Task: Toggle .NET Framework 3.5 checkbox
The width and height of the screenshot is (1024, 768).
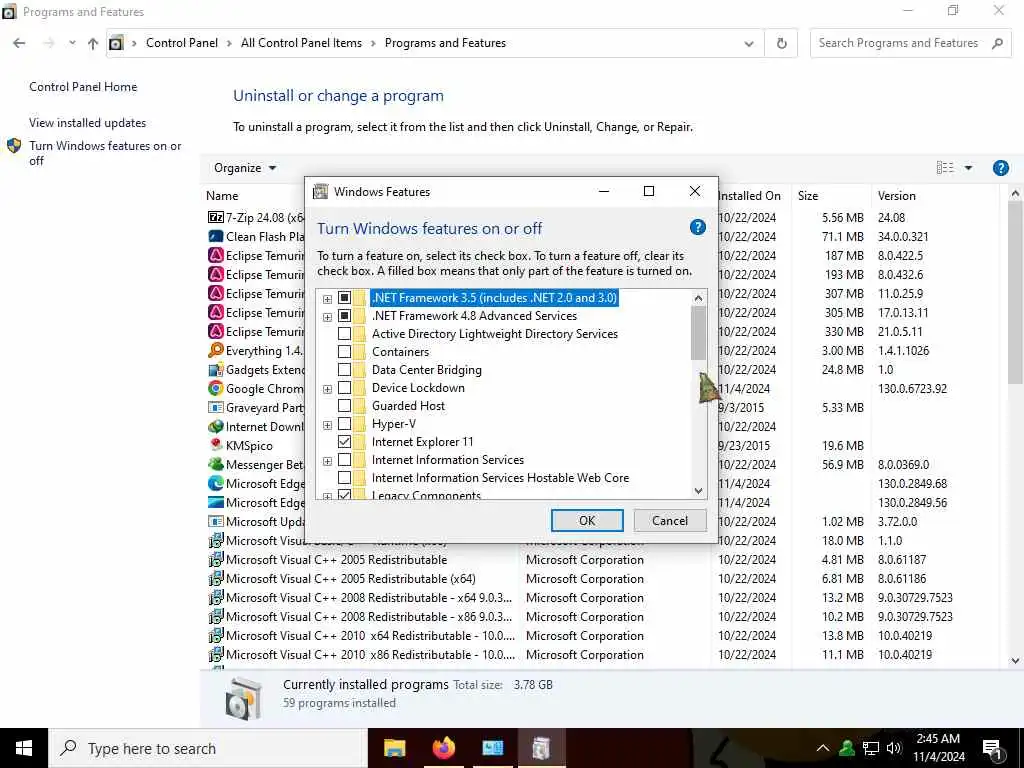Action: coord(344,298)
